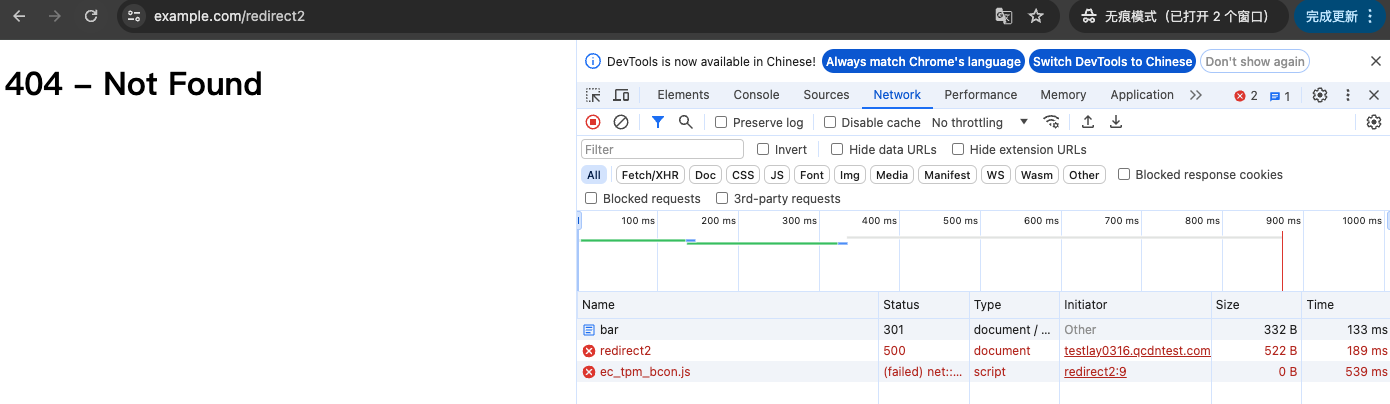The height and width of the screenshot is (404, 1390).
Task: Clear the network log
Action: [621, 122]
